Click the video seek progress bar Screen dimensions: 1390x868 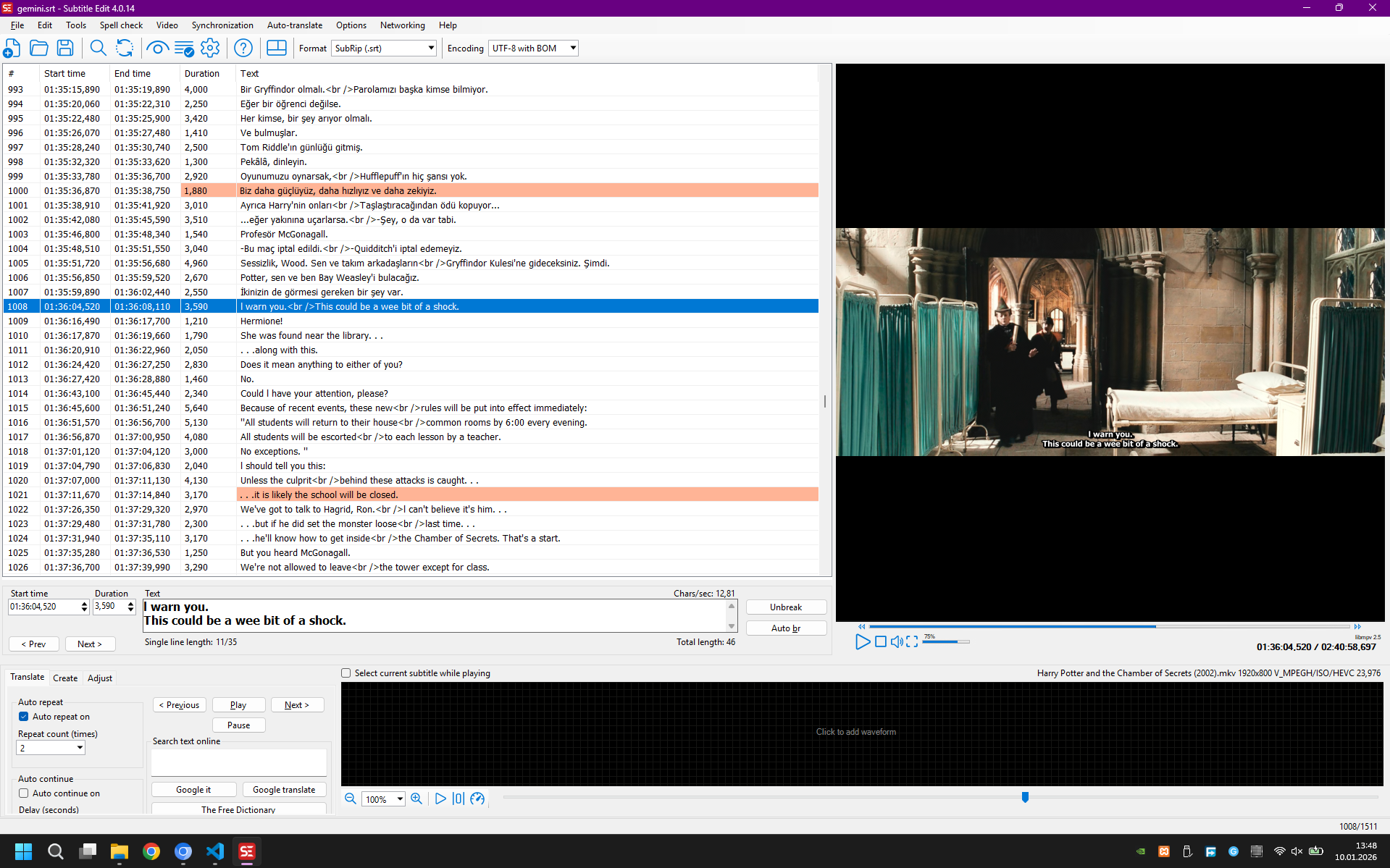click(x=1110, y=627)
